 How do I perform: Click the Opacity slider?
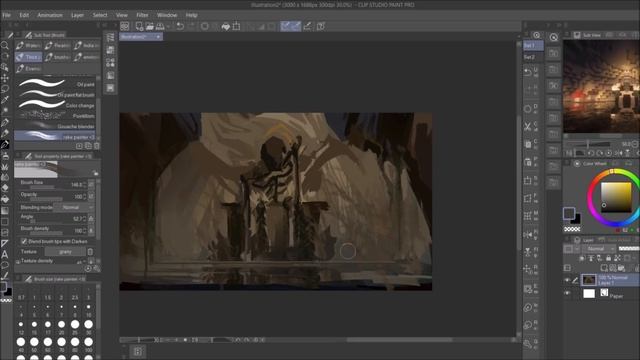(47, 199)
